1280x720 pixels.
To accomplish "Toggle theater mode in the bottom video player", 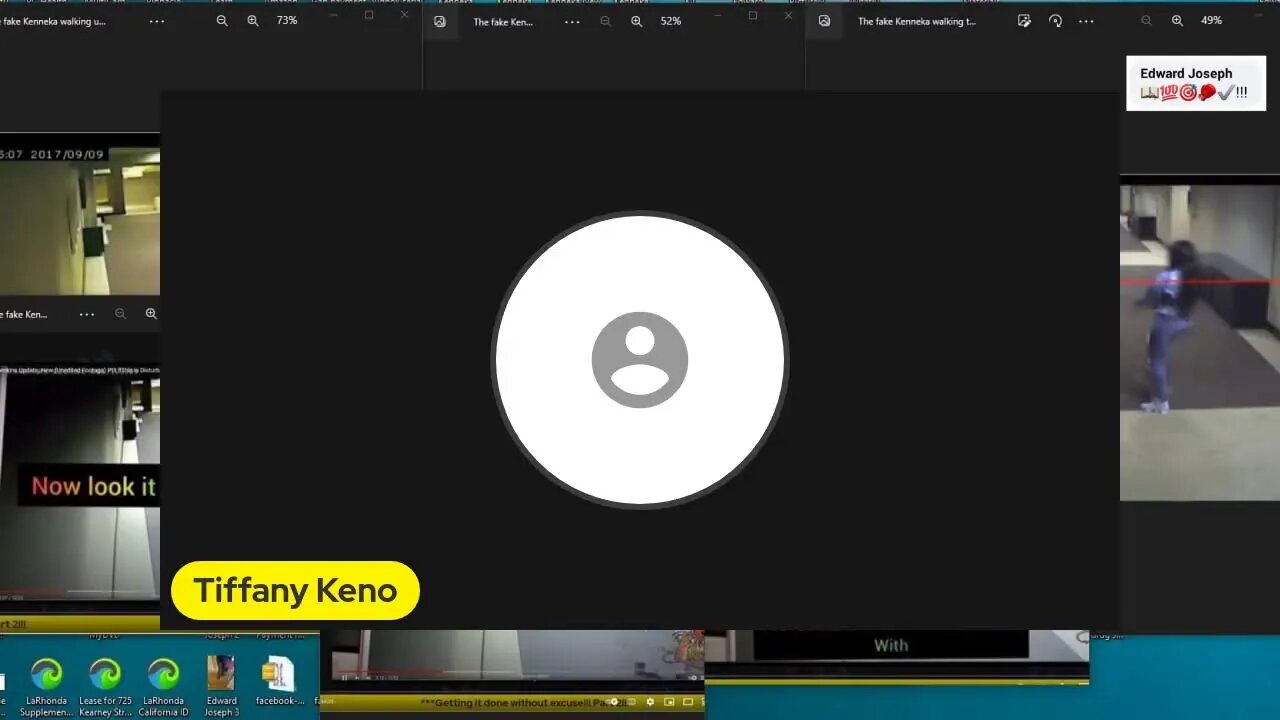I will coord(687,703).
